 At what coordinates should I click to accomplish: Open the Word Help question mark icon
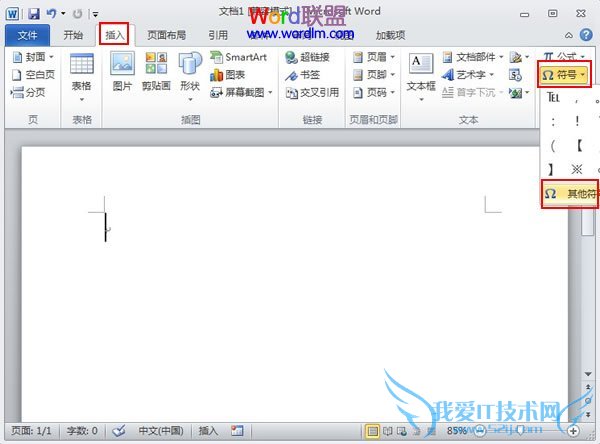click(586, 35)
